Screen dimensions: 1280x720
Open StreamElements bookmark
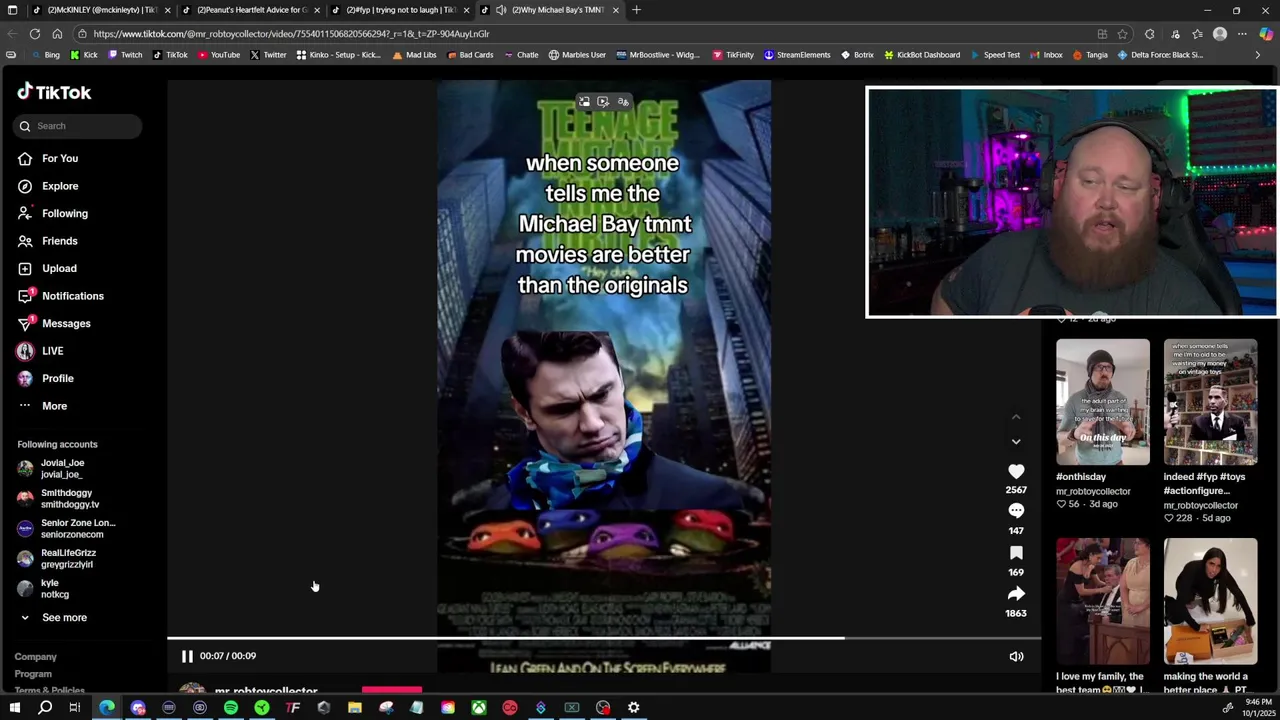point(797,55)
